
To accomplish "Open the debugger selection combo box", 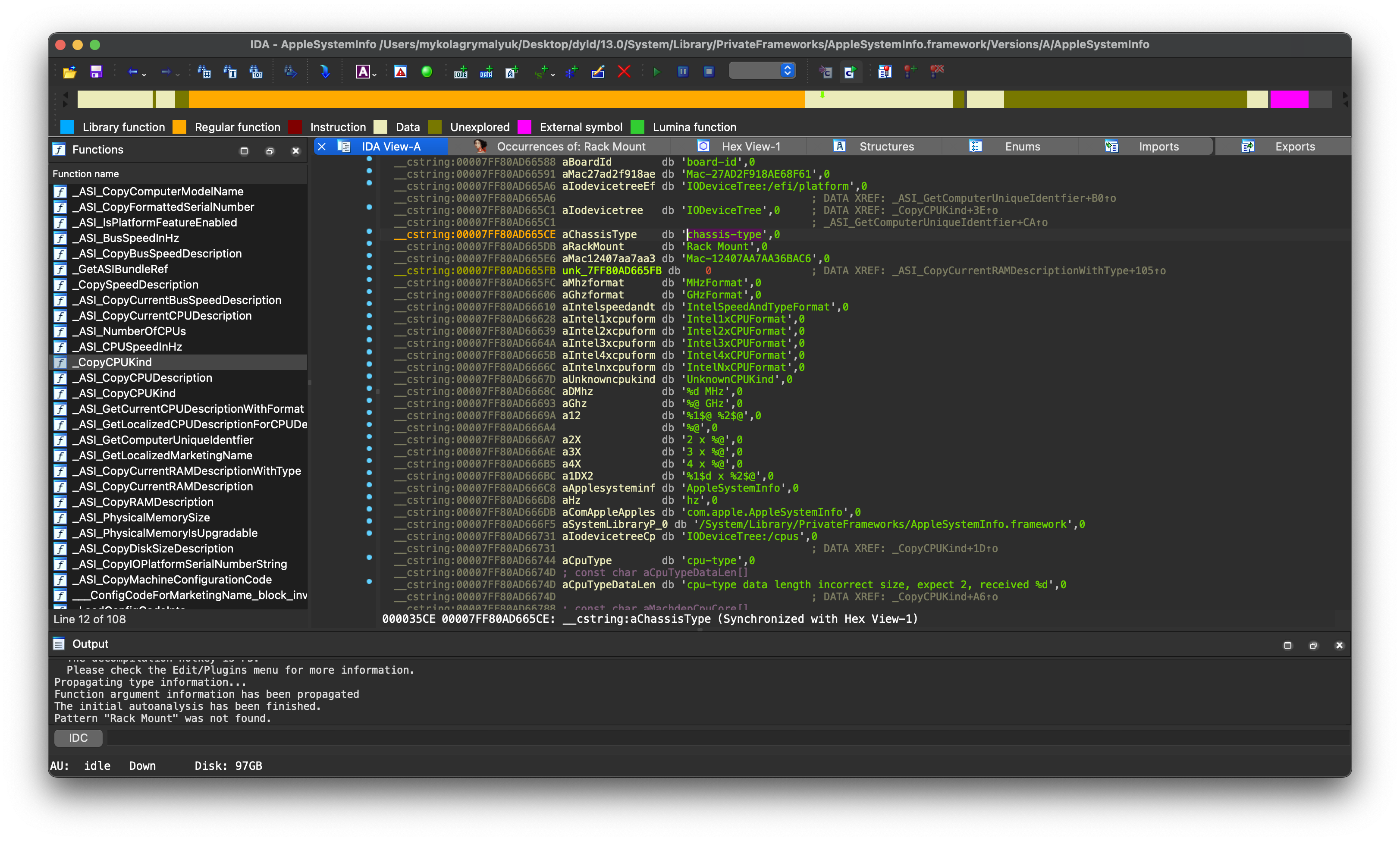I will pos(762,71).
